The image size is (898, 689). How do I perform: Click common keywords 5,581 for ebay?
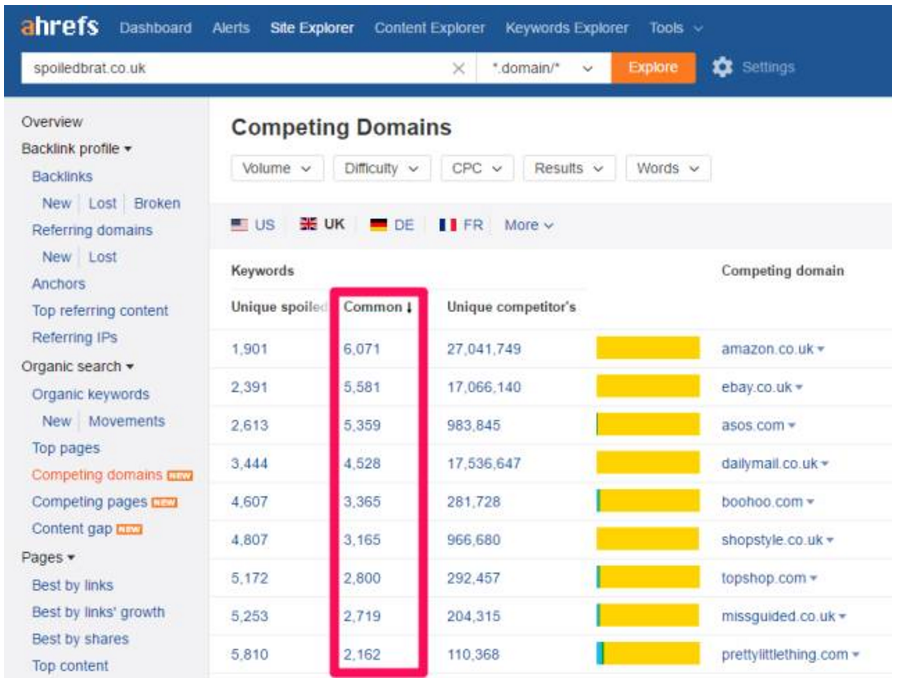point(362,387)
